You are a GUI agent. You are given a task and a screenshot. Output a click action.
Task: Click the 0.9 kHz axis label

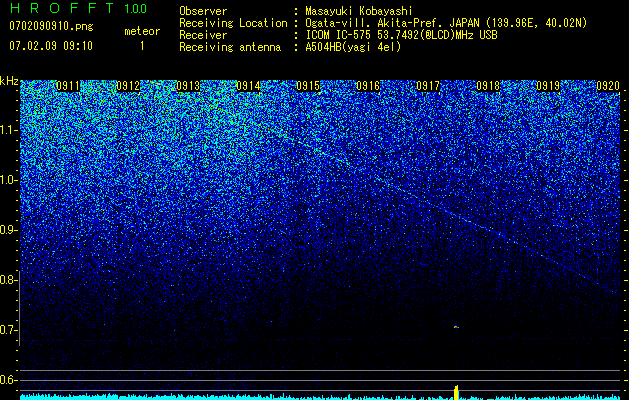[x=7, y=230]
